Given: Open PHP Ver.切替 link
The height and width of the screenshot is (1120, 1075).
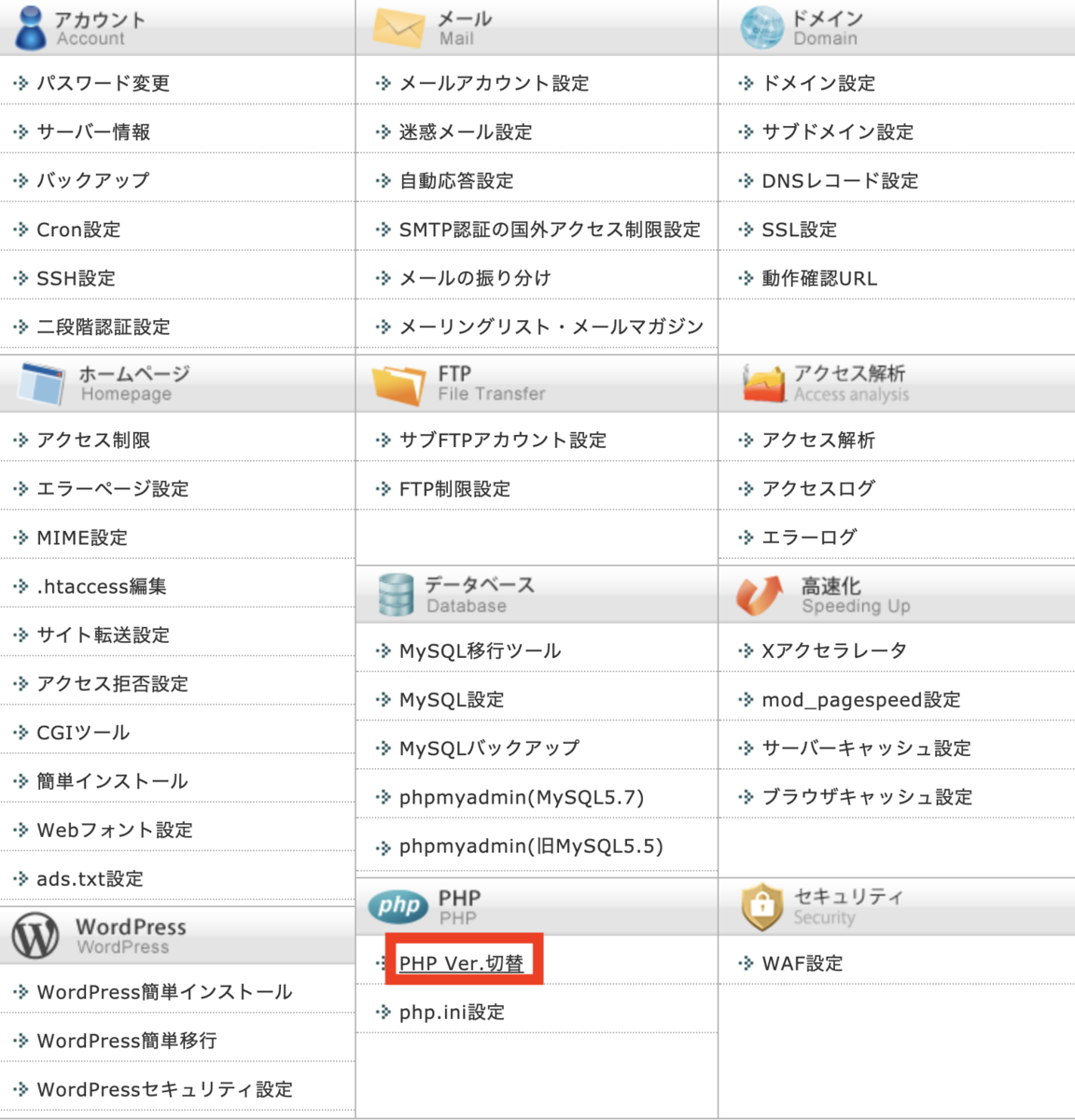Looking at the screenshot, I should 461,963.
